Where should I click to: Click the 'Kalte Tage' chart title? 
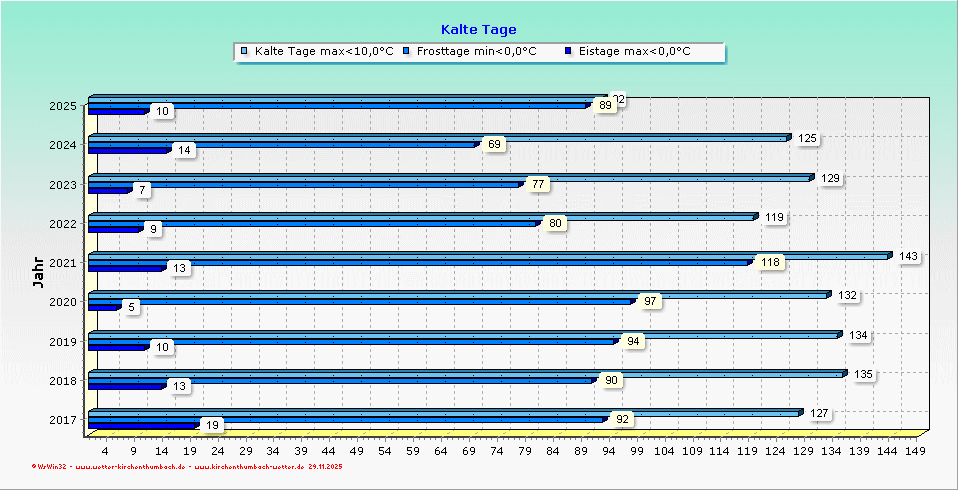(479, 30)
